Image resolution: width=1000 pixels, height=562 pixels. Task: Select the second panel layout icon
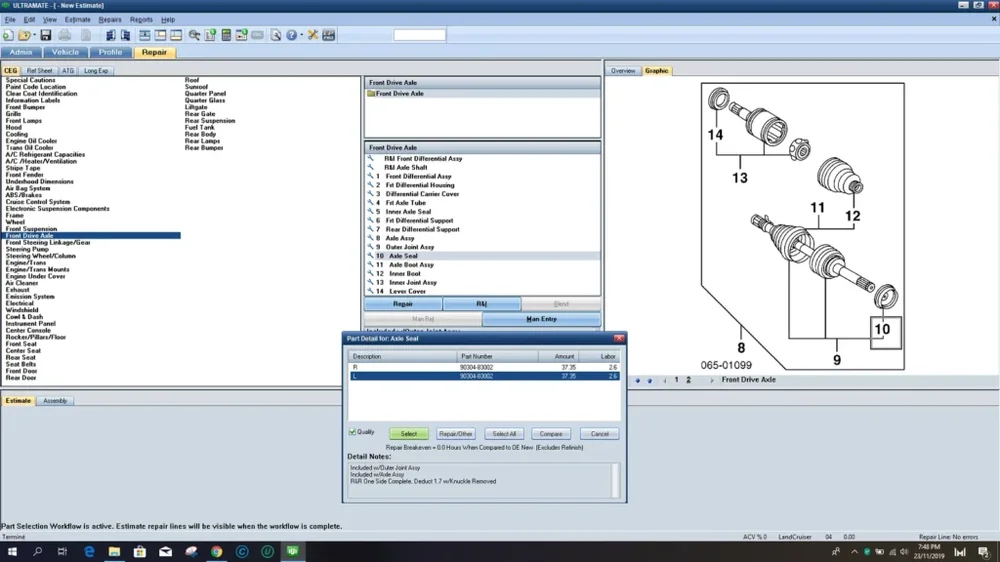click(x=160, y=35)
